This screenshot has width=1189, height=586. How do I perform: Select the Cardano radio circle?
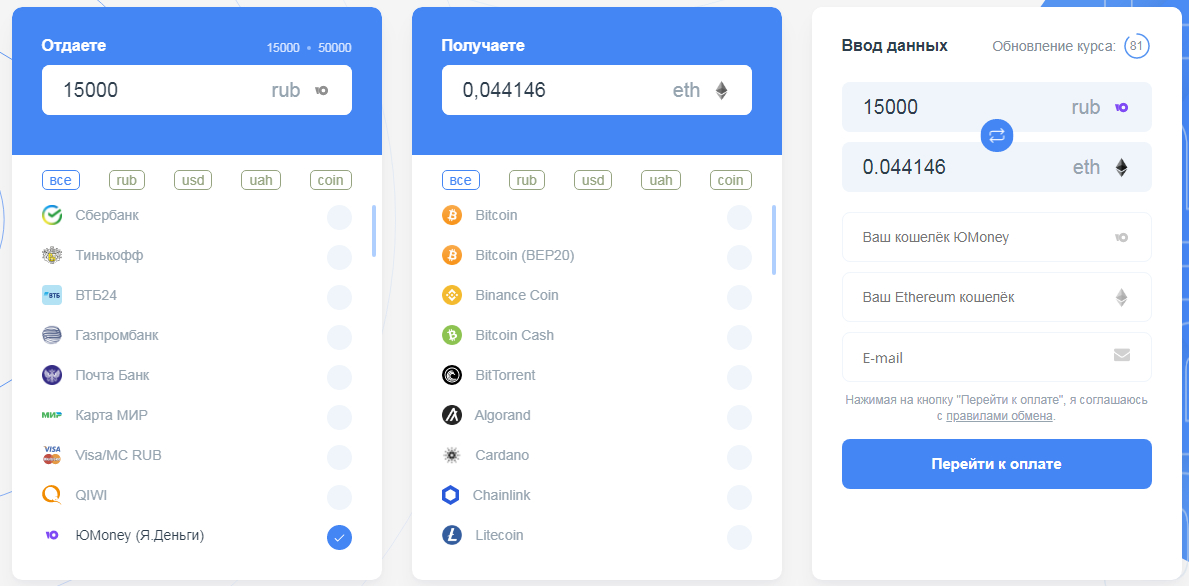pos(739,457)
